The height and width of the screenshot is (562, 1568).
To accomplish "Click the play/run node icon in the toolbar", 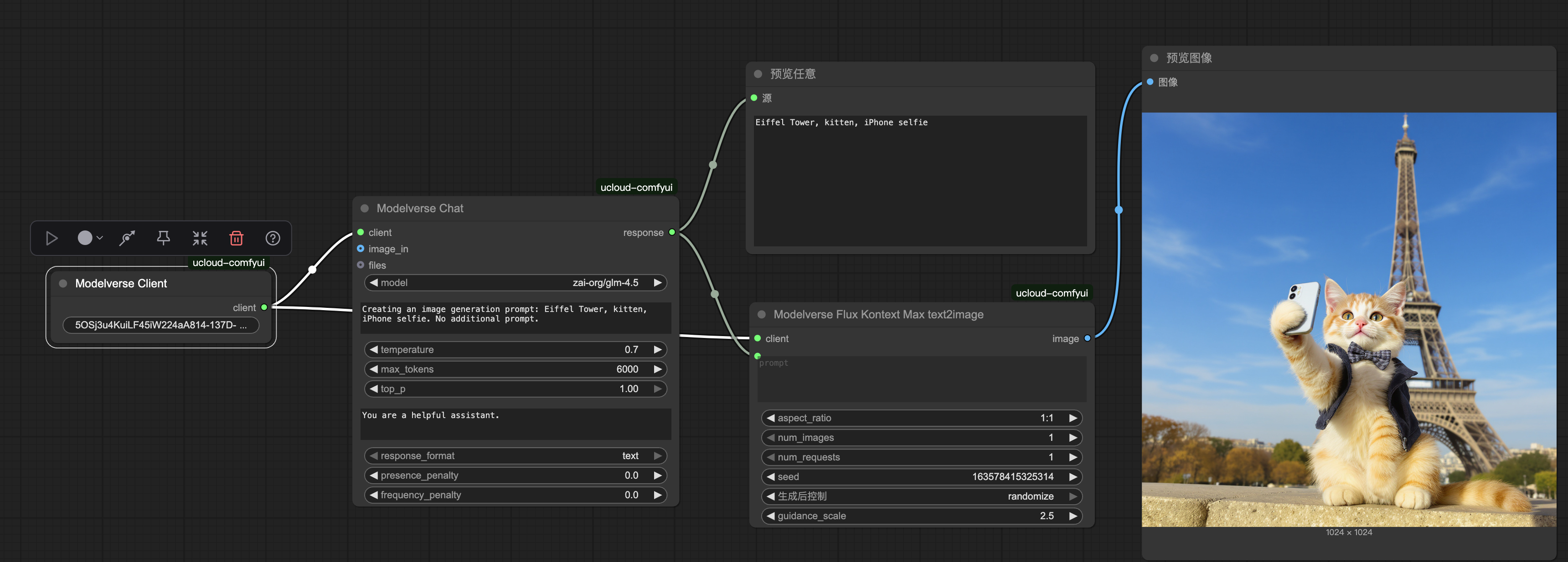I will [x=52, y=239].
